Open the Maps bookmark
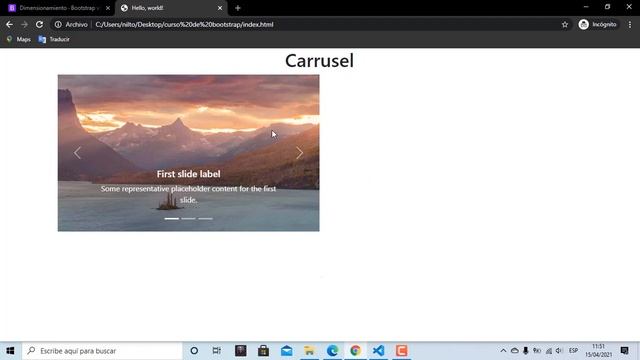 click(19, 39)
